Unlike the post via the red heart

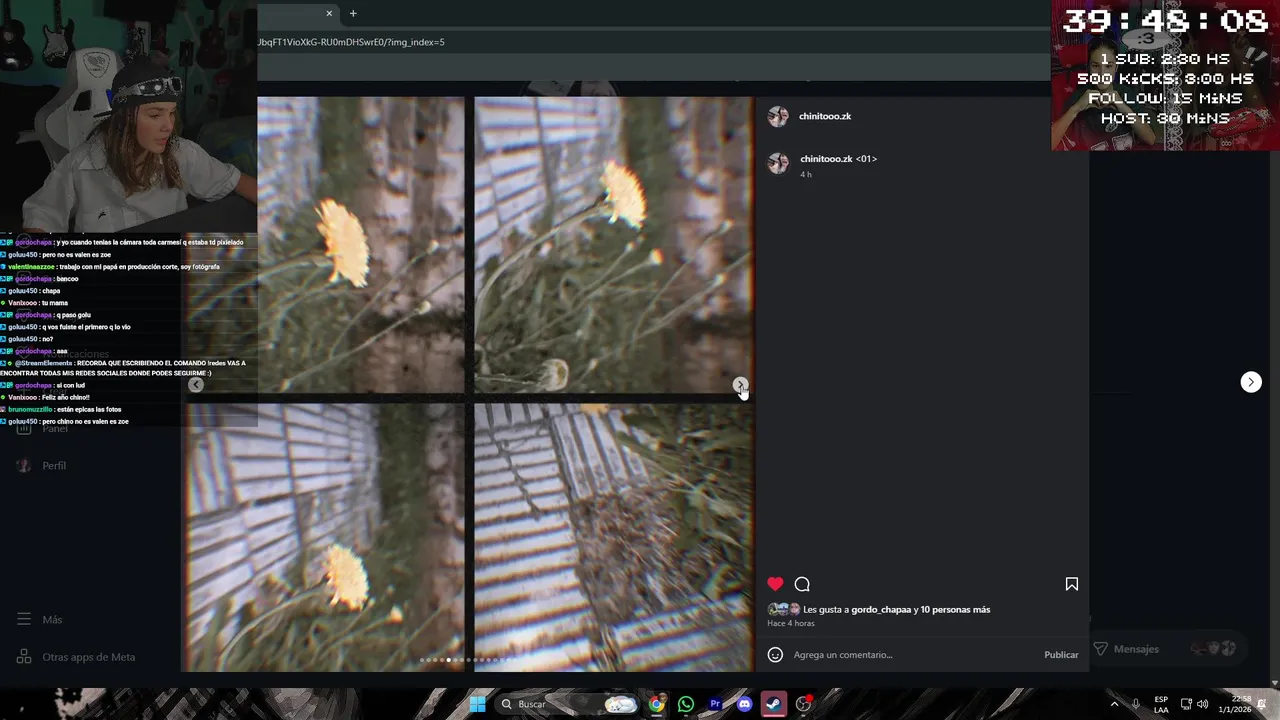click(775, 584)
